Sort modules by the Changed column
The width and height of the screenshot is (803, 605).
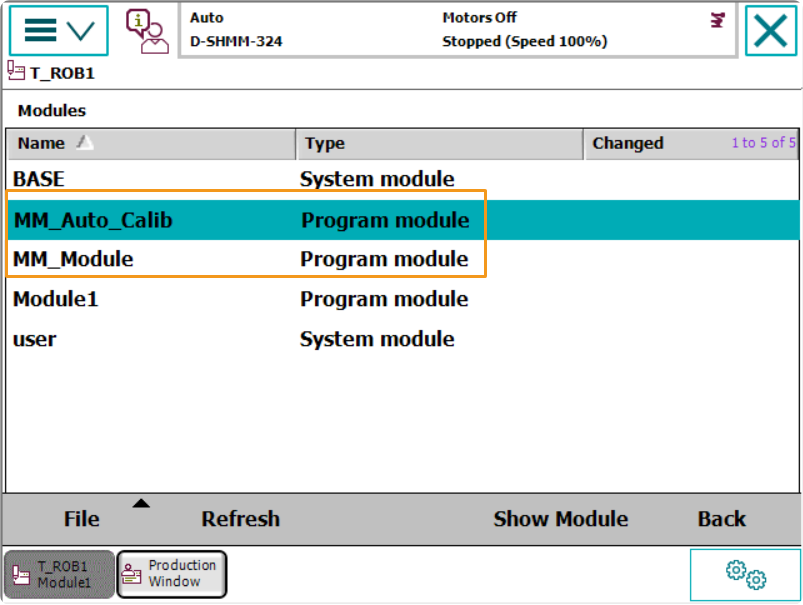click(691, 143)
